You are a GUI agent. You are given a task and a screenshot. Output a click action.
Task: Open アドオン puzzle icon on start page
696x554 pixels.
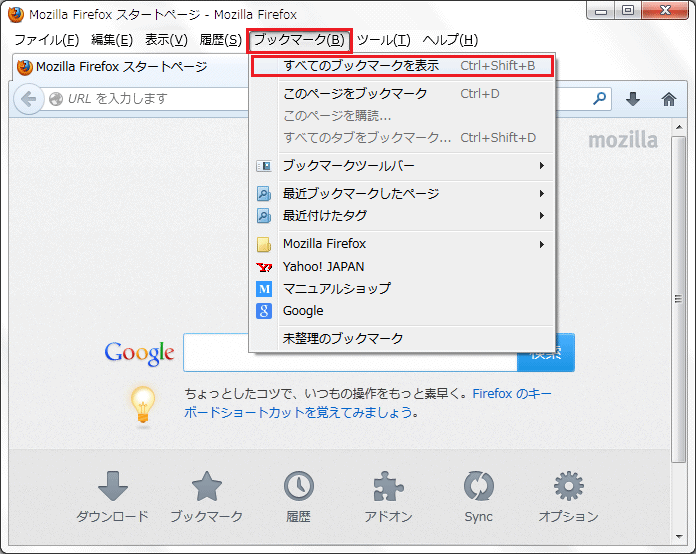[388, 497]
